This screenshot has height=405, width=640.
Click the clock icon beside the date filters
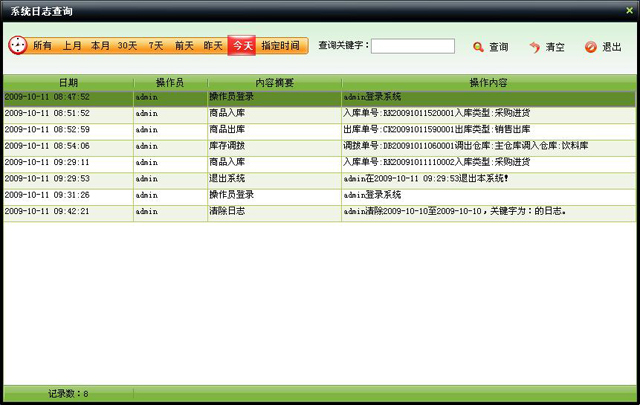[17, 46]
